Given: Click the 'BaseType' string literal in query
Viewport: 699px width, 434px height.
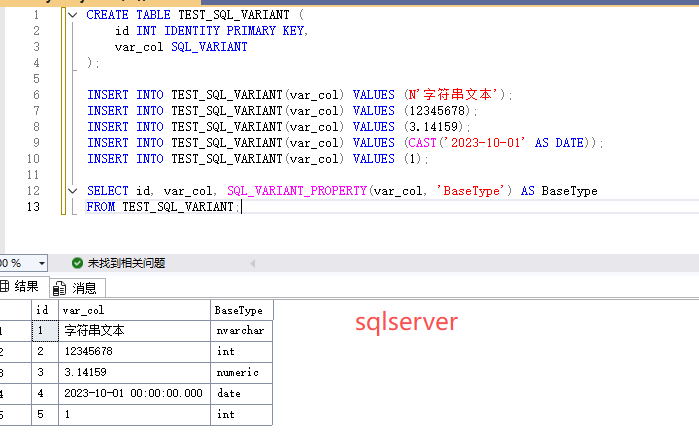Looking at the screenshot, I should click(470, 191).
